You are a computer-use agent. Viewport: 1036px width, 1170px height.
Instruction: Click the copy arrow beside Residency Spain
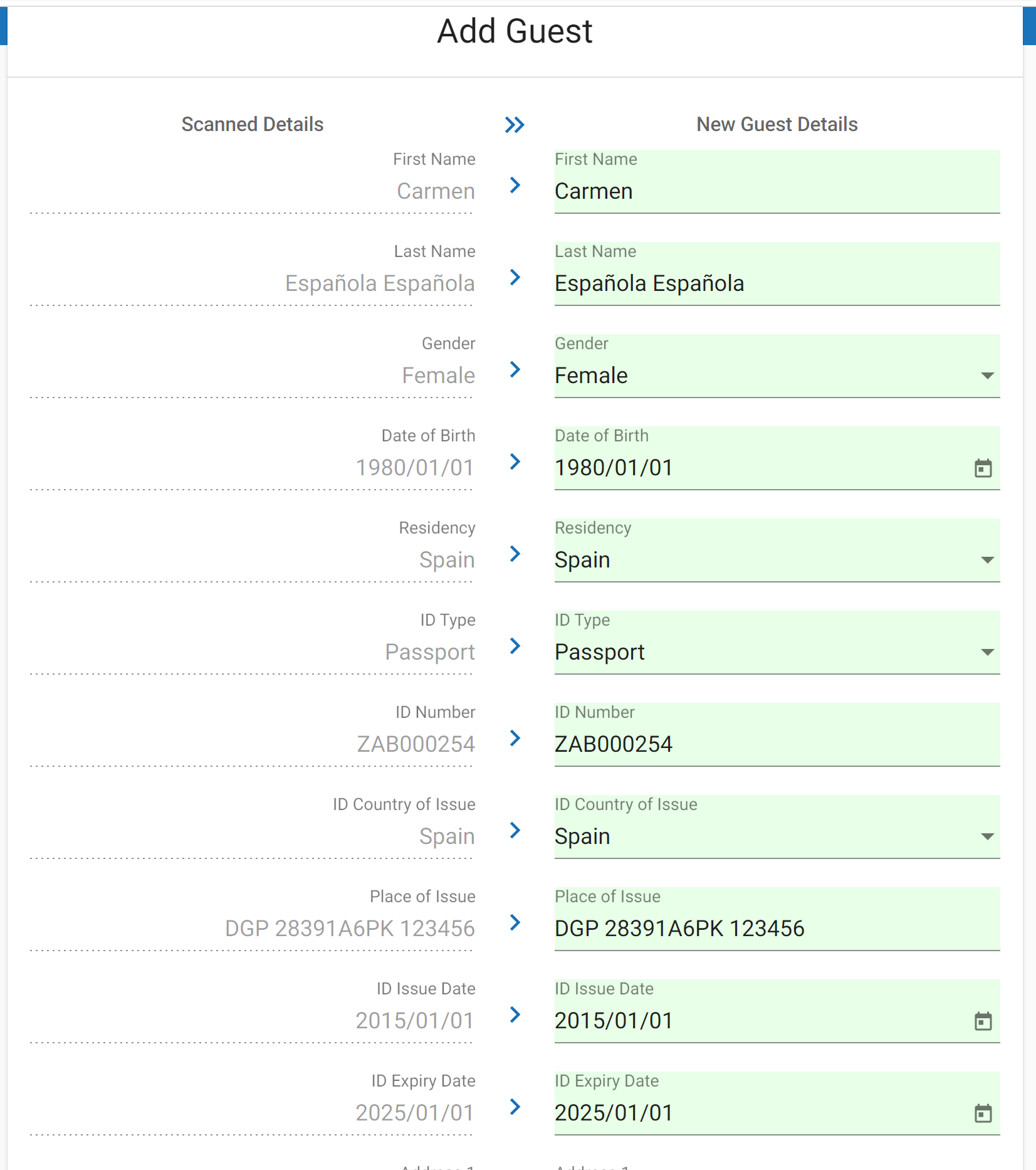click(x=515, y=554)
